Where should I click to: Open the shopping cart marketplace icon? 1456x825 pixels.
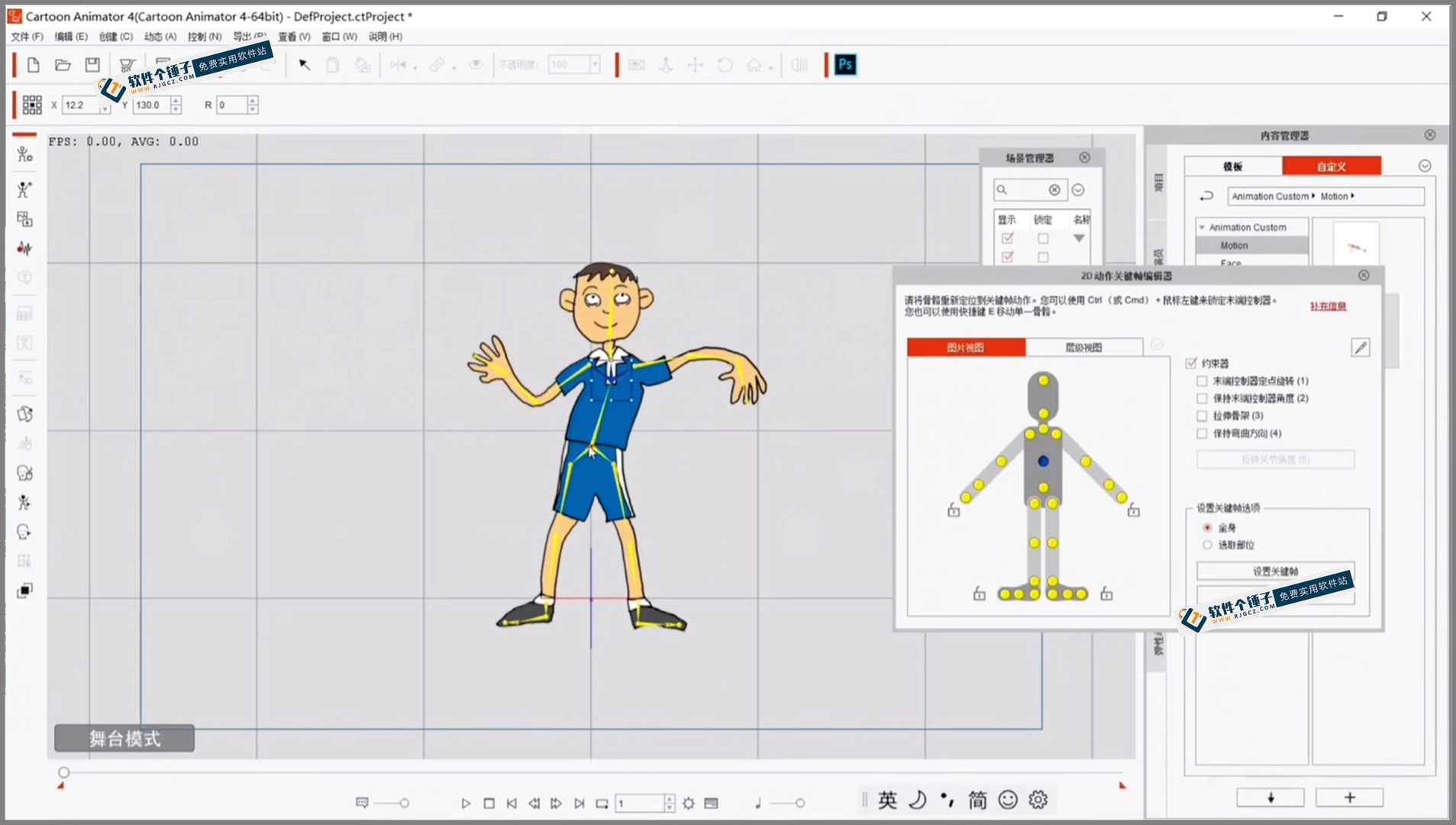point(127,65)
